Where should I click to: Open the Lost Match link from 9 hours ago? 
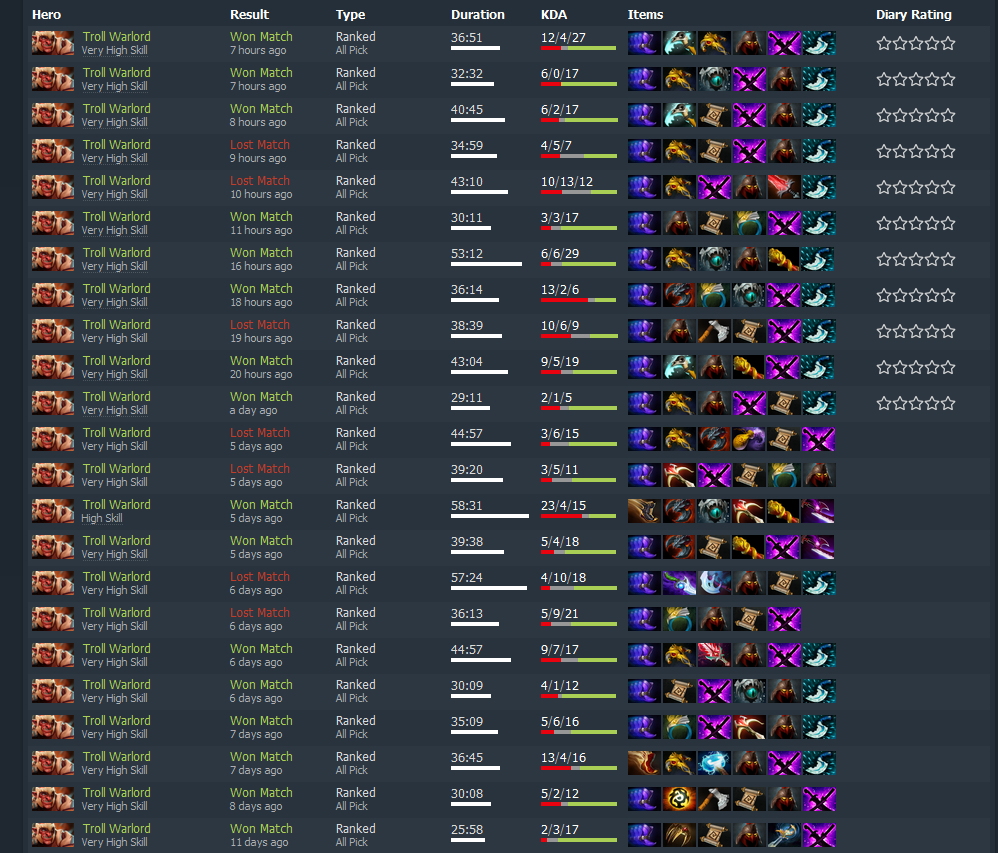pos(260,145)
